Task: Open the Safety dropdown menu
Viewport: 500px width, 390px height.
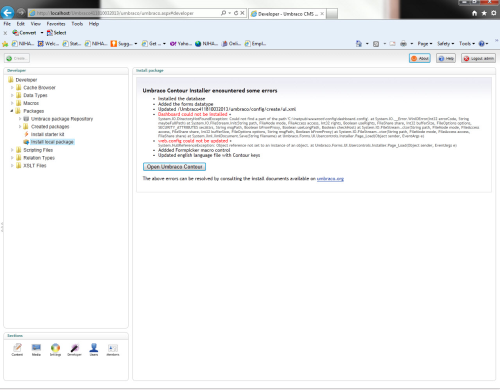Action: [445, 44]
